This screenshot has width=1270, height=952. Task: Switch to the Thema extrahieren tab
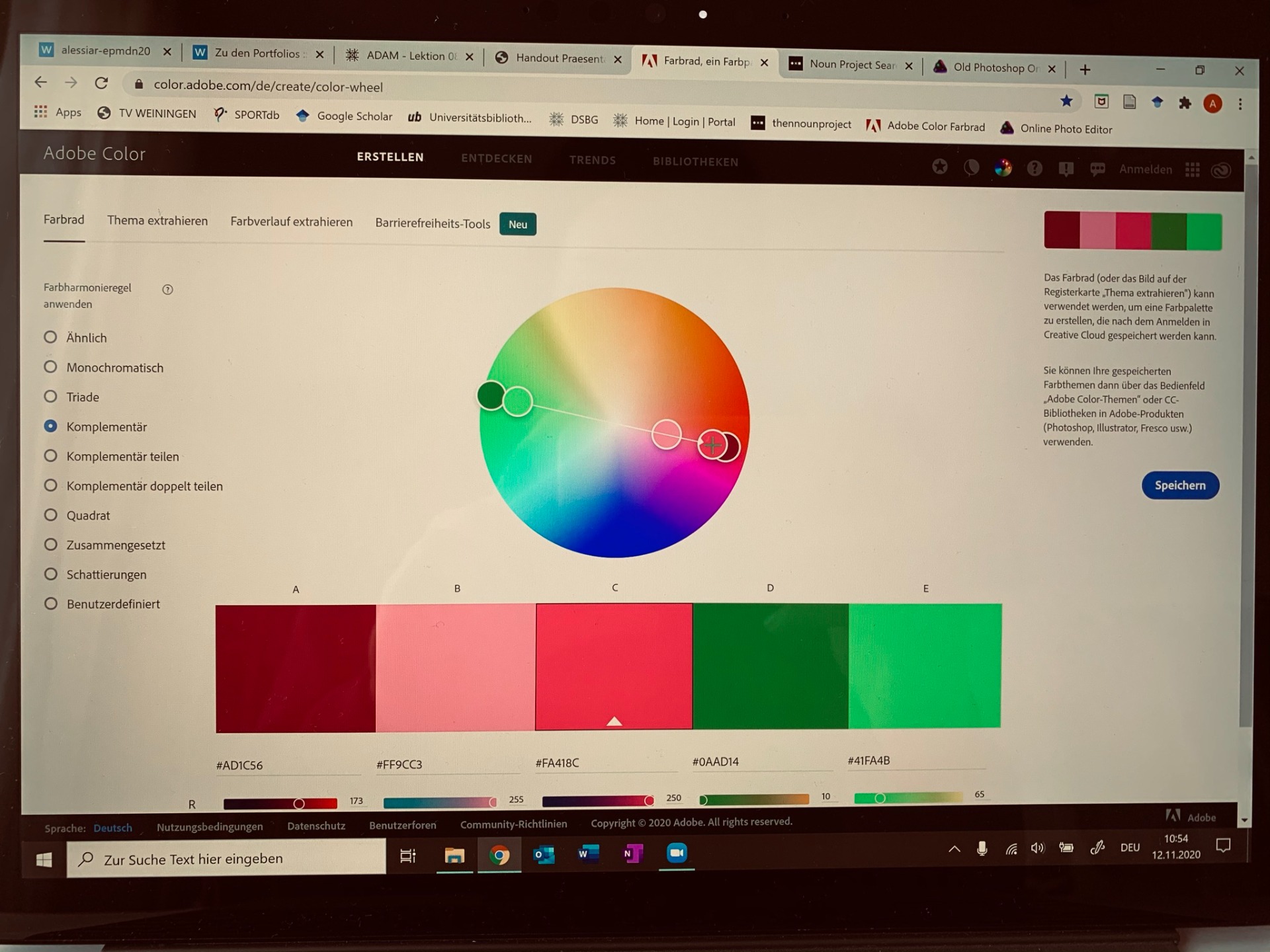157,221
